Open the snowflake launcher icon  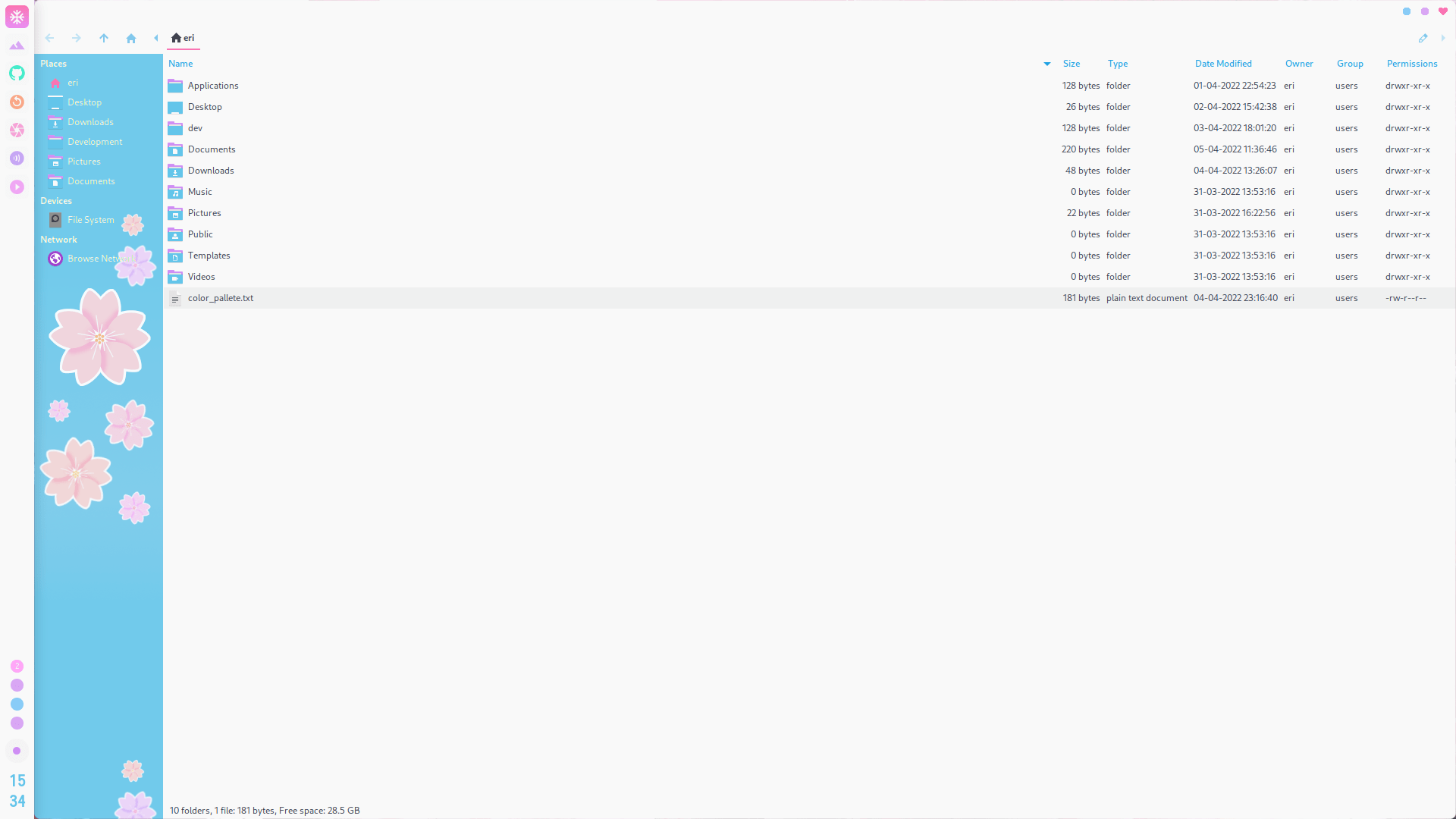pyautogui.click(x=17, y=17)
